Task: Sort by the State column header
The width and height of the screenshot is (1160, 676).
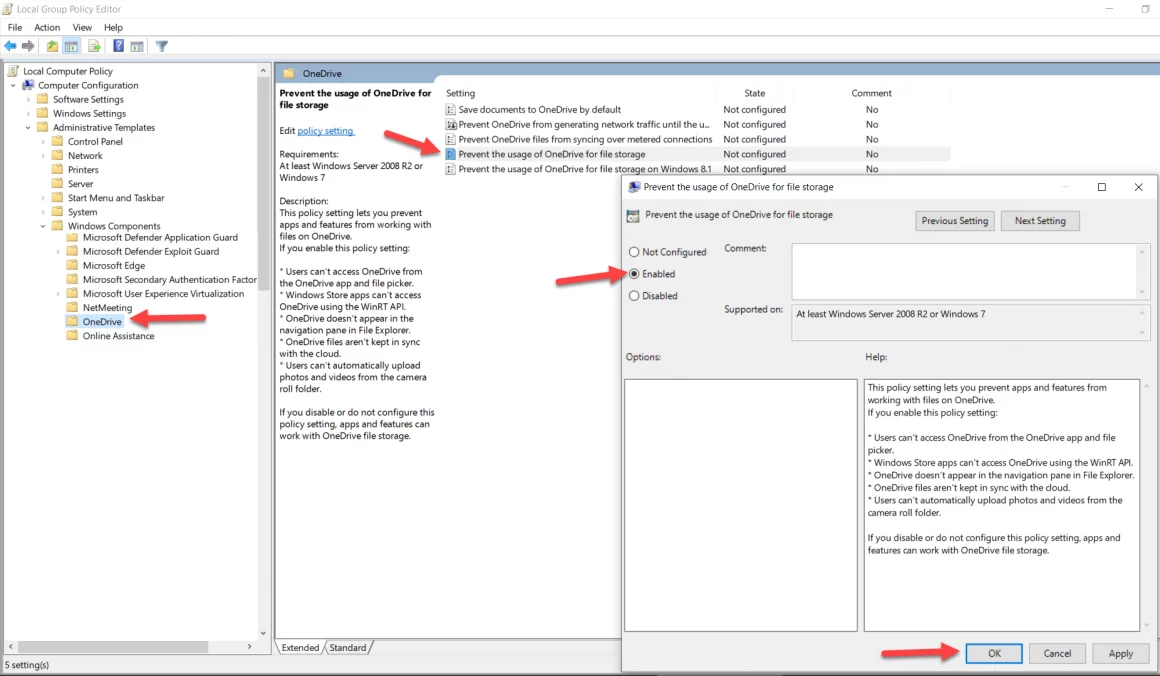Action: coord(755,93)
